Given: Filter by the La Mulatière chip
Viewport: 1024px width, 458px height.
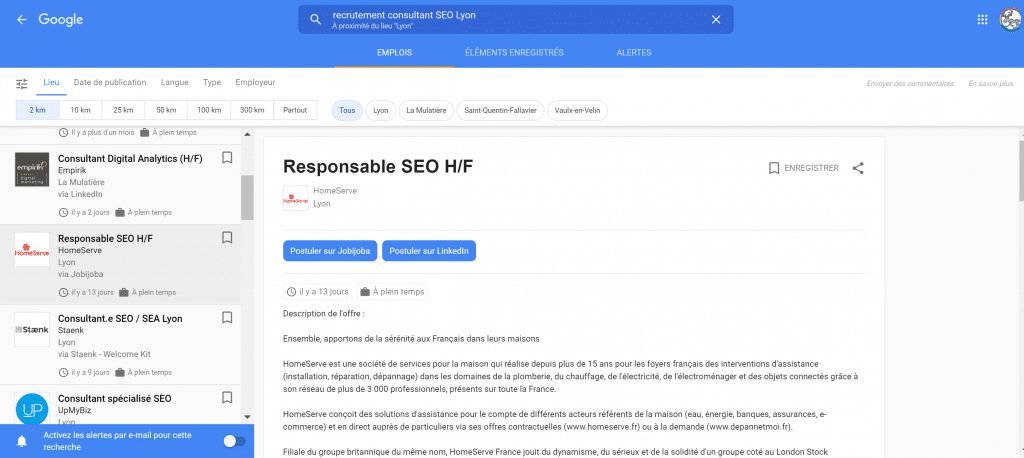Looking at the screenshot, I should point(426,110).
